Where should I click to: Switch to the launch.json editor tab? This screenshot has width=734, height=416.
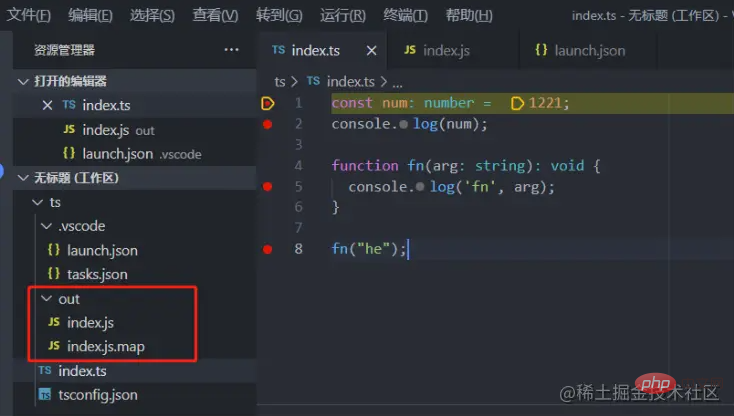589,51
